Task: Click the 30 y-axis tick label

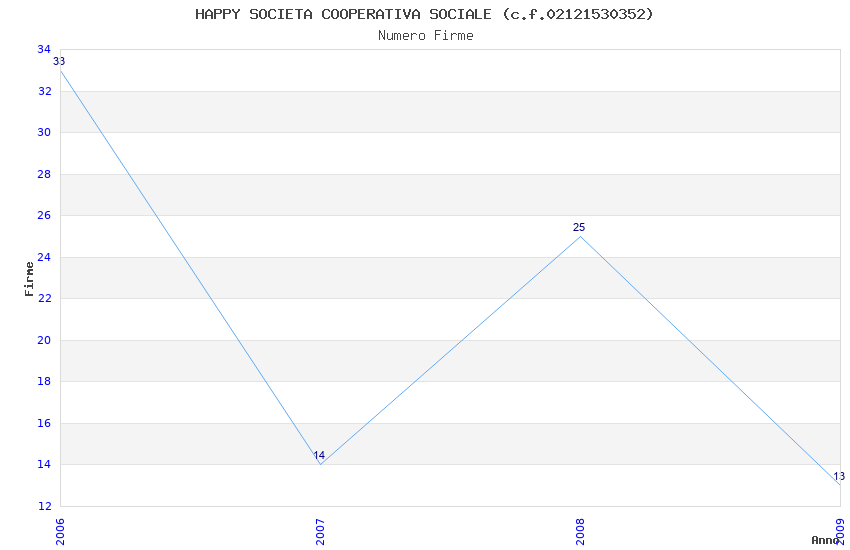Action: [44, 133]
